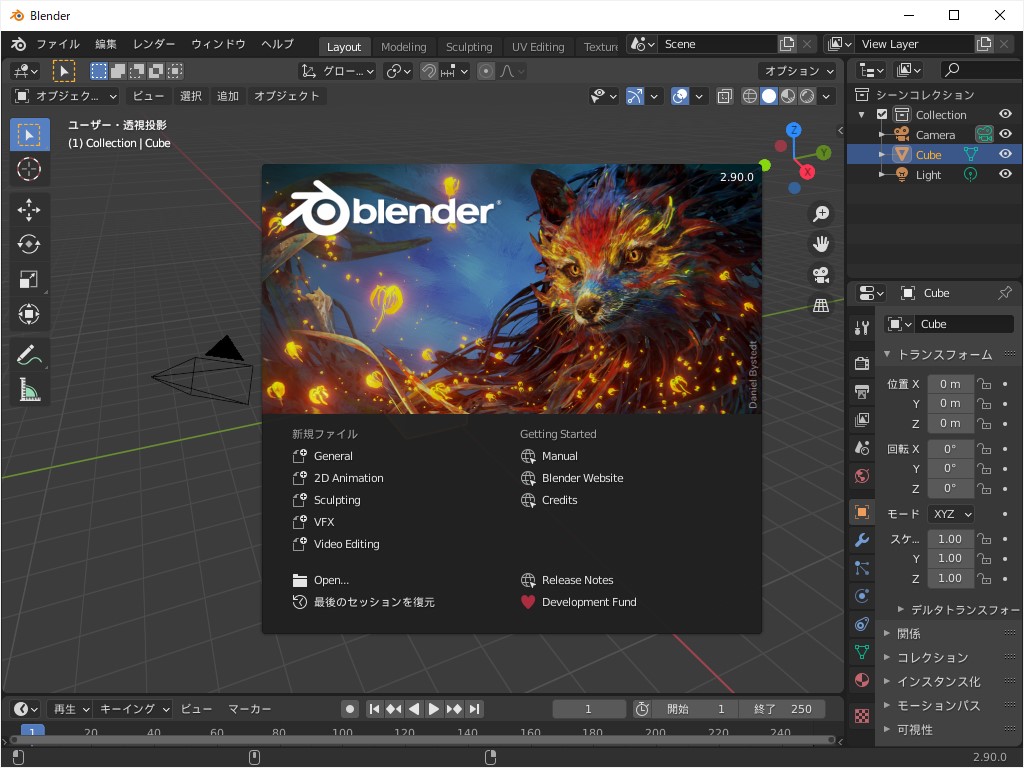Click the proportional editing icon

click(x=485, y=71)
